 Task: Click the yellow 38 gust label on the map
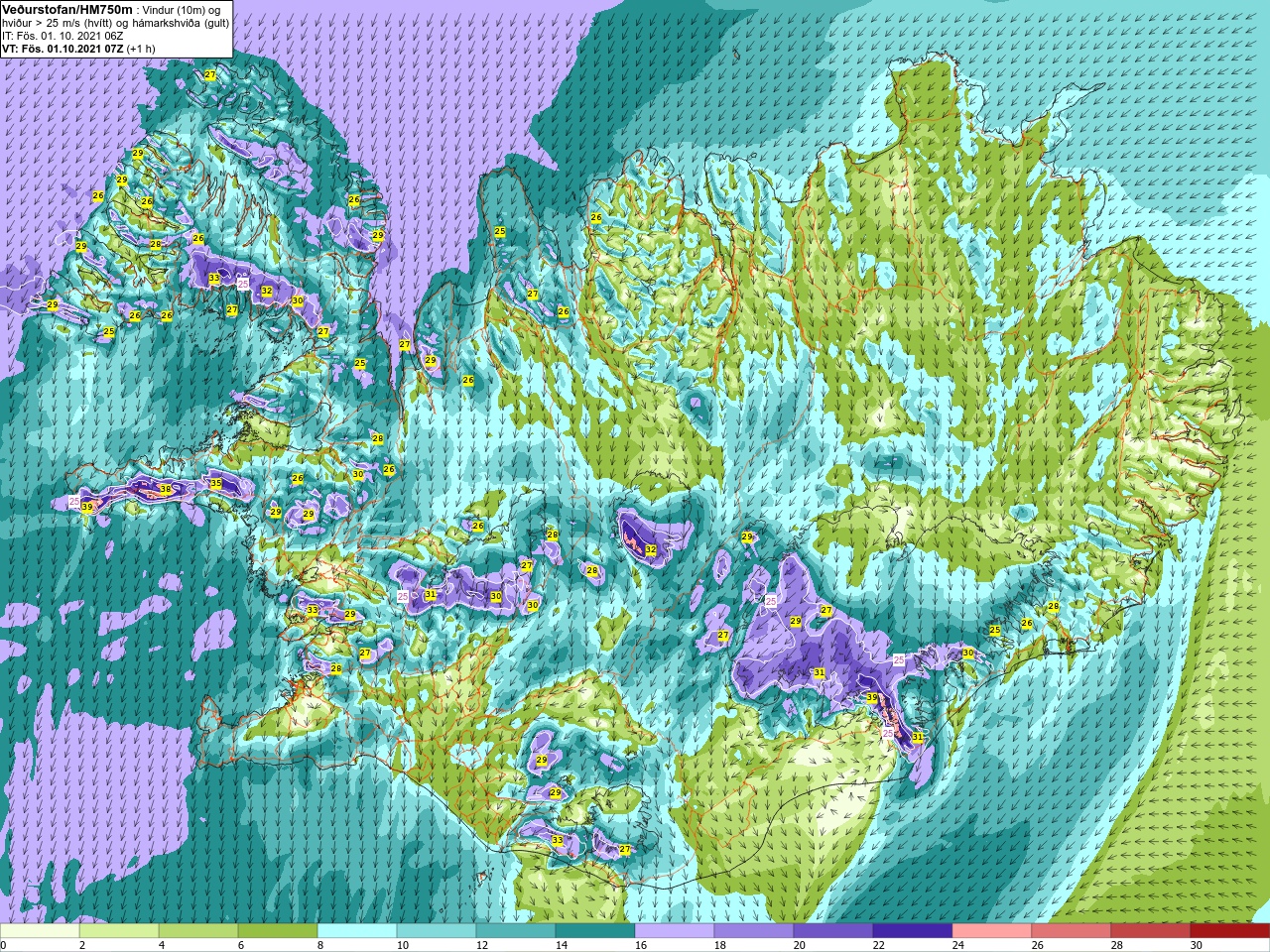[166, 489]
